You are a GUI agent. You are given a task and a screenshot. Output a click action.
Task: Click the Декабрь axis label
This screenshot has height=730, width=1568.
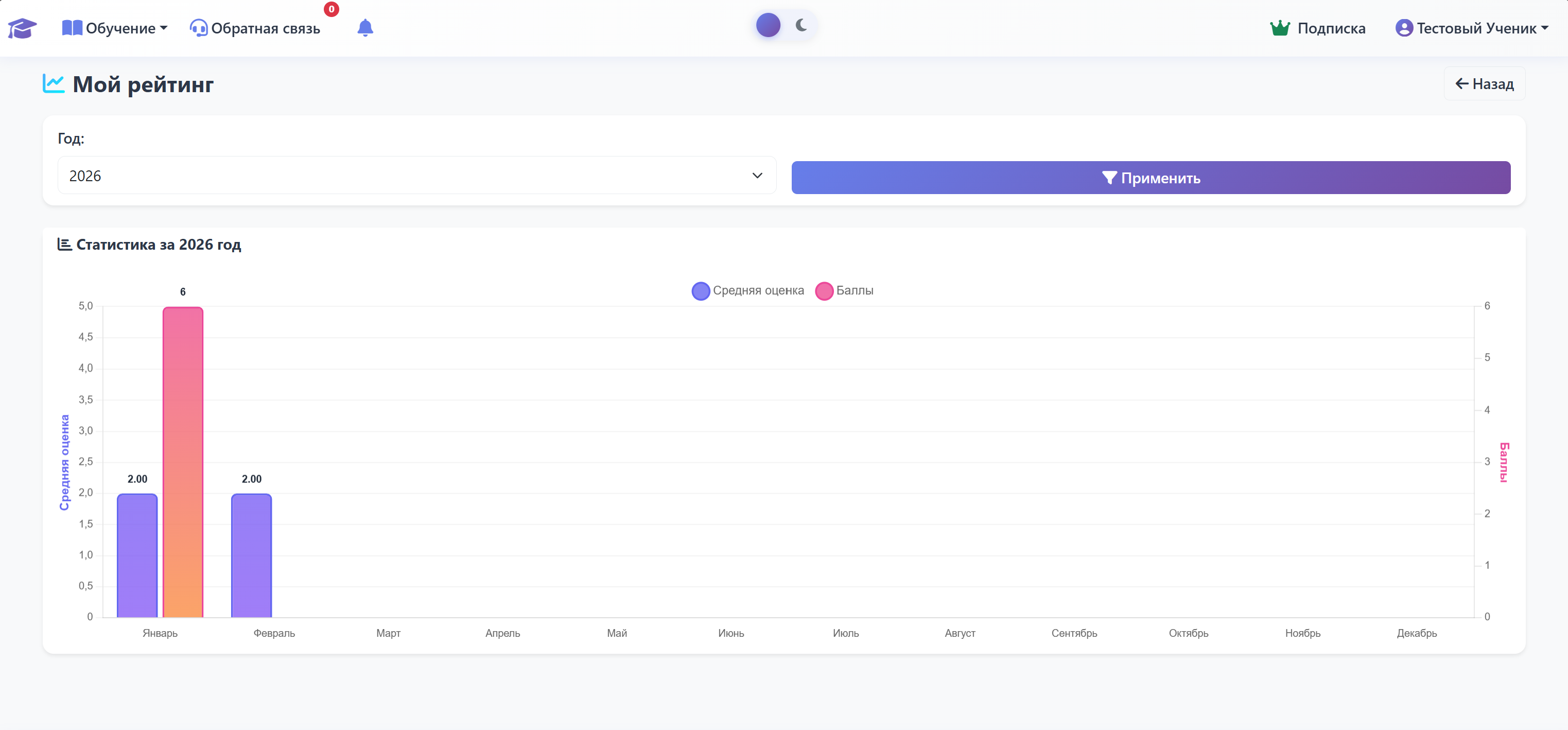pyautogui.click(x=1417, y=633)
